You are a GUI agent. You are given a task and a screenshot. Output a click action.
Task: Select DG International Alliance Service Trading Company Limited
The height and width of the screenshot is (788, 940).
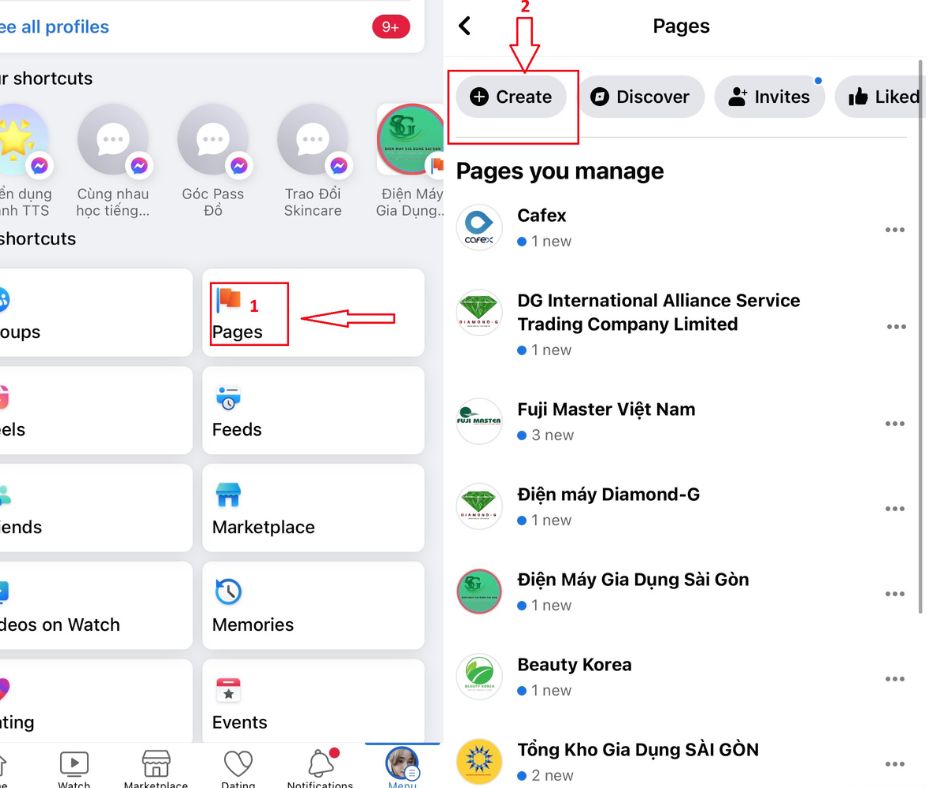[658, 312]
